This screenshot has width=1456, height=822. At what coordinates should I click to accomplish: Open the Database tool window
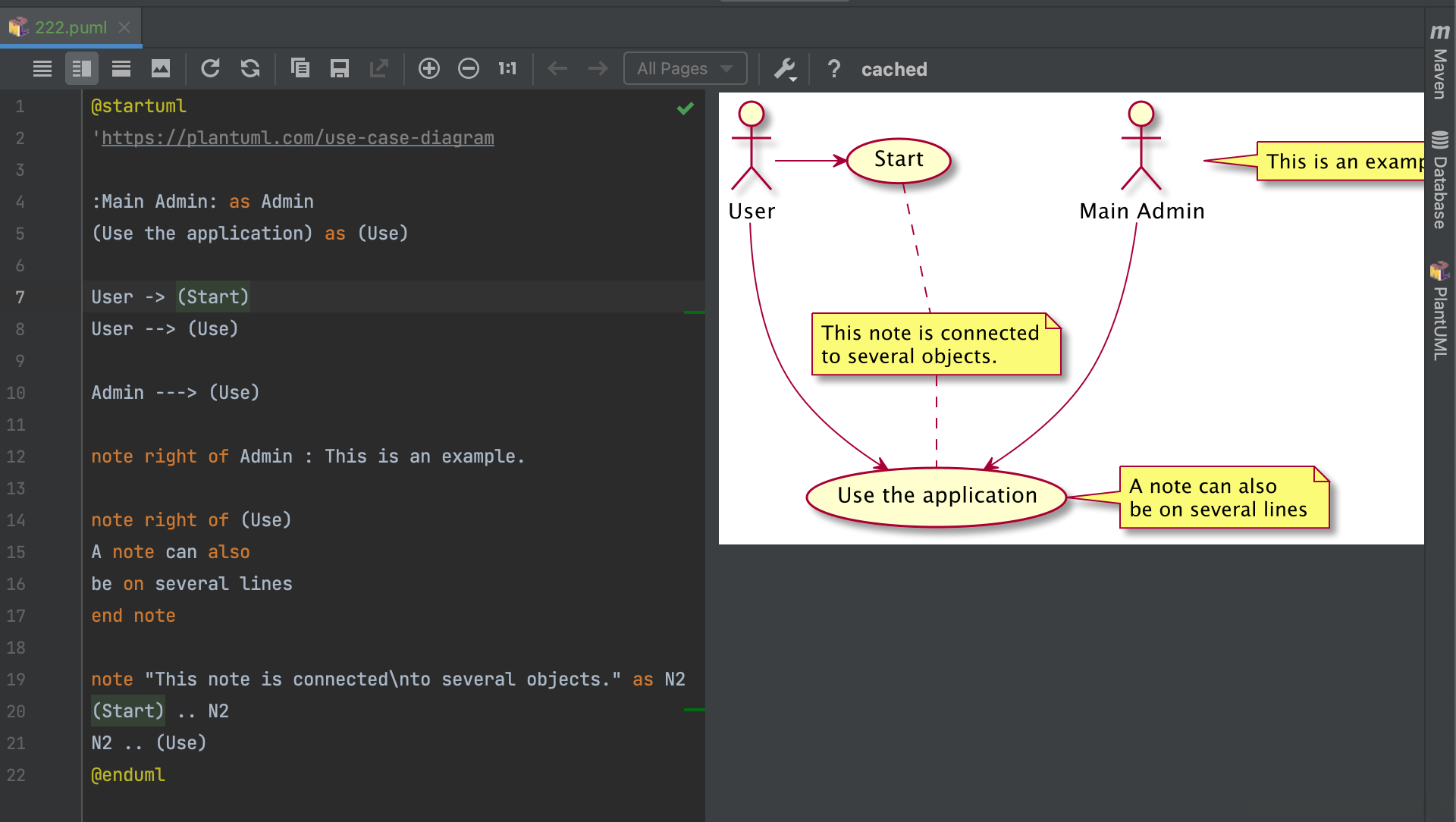pos(1439,182)
